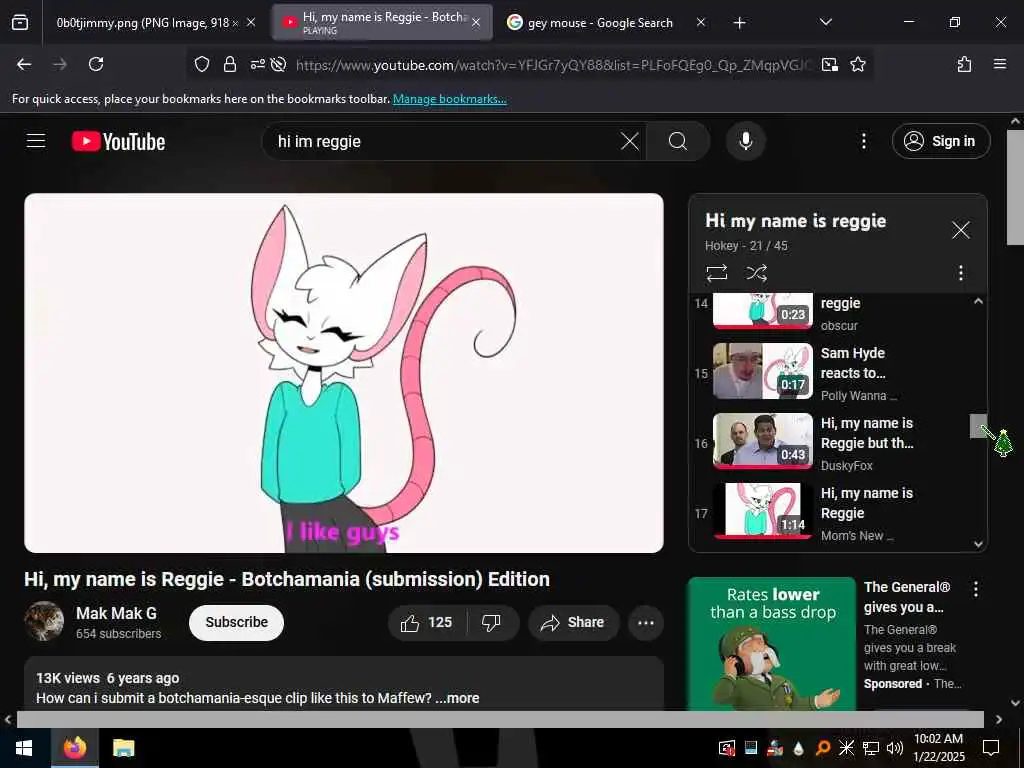Open the notification center
This screenshot has height=768, width=1024.
click(991, 748)
